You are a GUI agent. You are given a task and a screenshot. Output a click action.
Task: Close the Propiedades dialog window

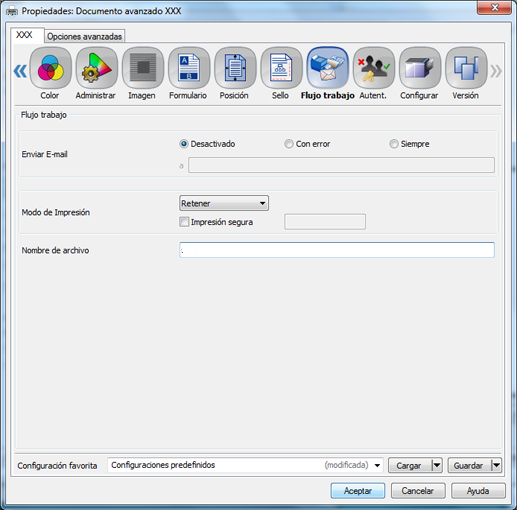click(495, 7)
